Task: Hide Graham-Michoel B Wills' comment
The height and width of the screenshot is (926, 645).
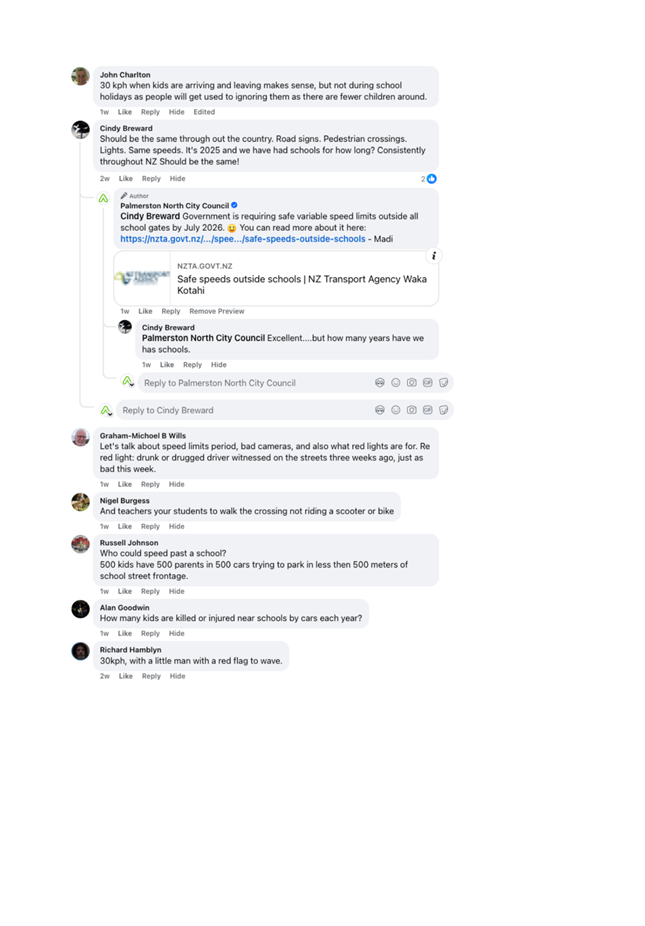Action: pos(177,484)
